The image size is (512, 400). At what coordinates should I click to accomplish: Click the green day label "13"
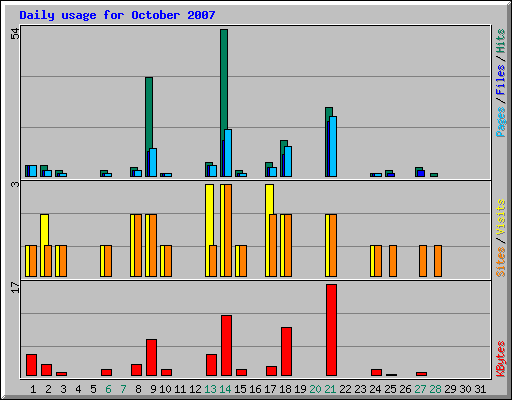coord(210,389)
